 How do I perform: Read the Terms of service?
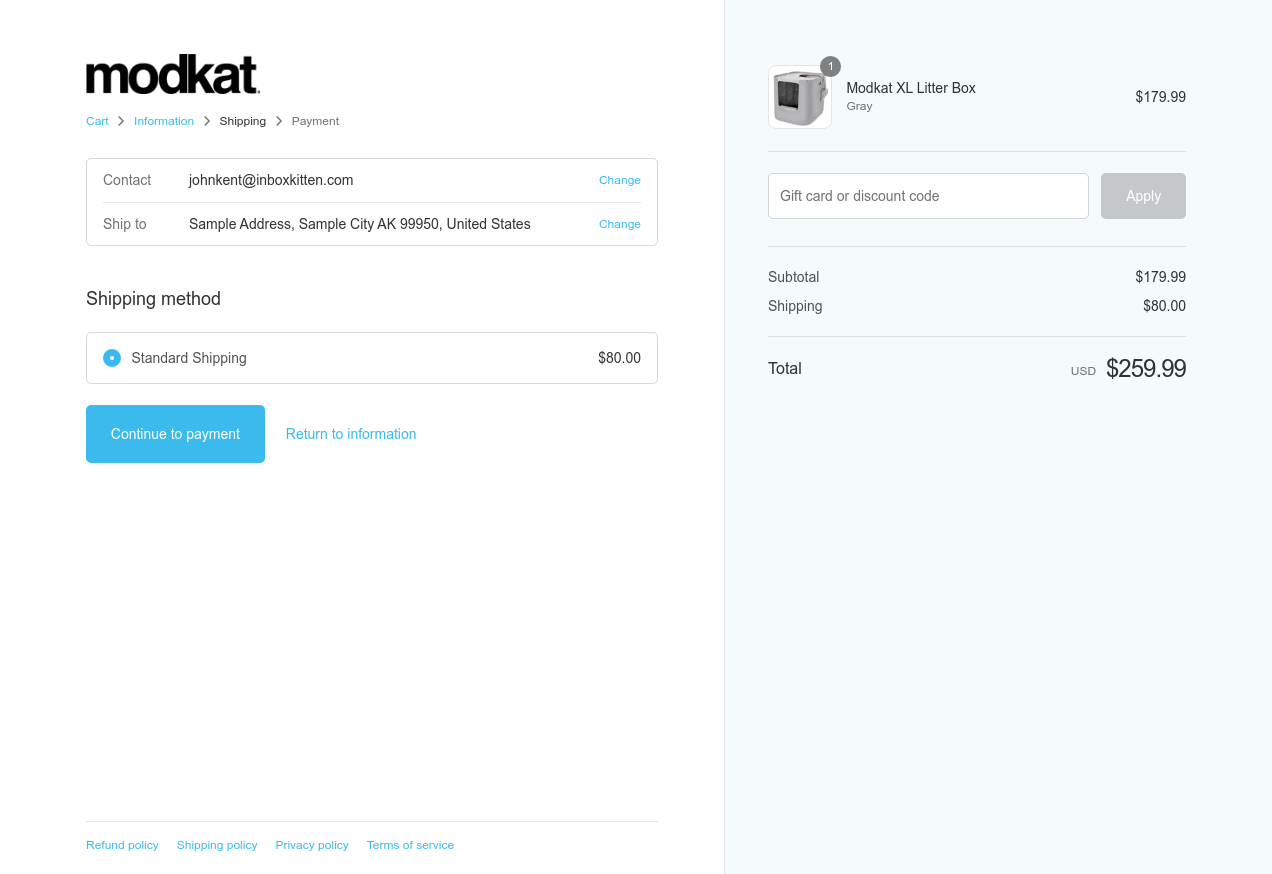click(410, 845)
